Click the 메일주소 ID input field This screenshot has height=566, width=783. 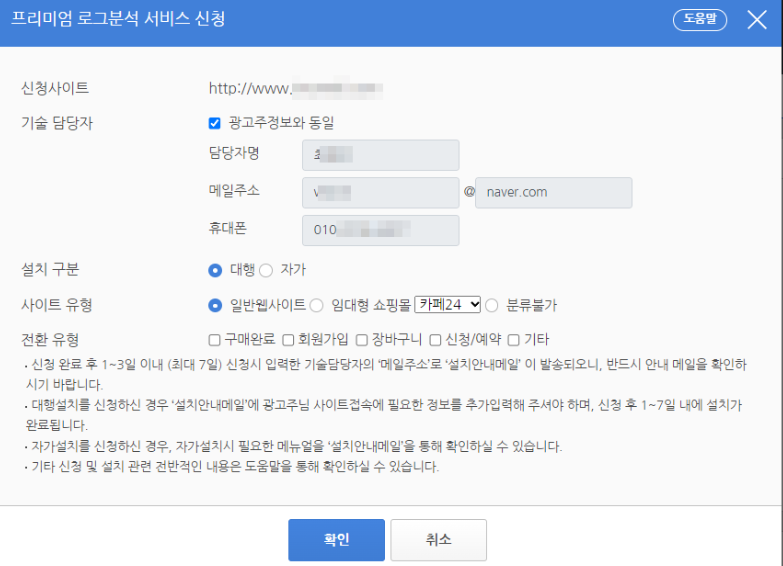point(380,192)
